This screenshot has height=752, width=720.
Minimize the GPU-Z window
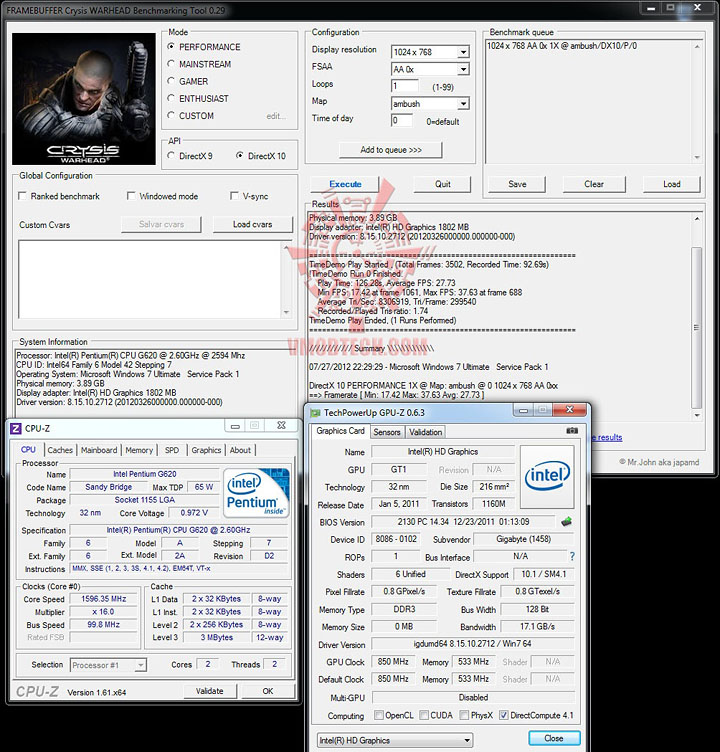tap(523, 411)
